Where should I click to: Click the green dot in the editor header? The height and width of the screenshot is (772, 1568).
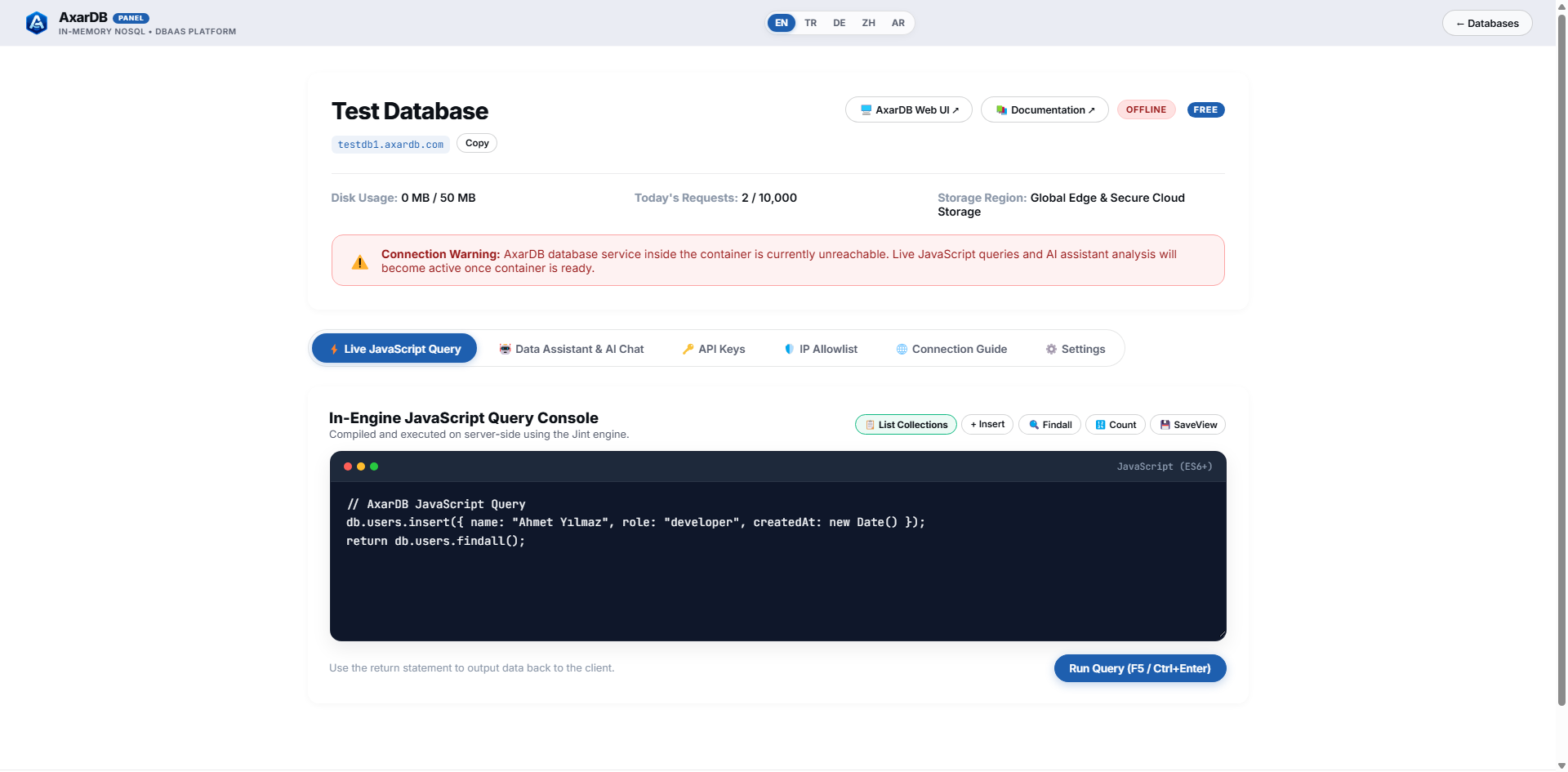point(374,466)
